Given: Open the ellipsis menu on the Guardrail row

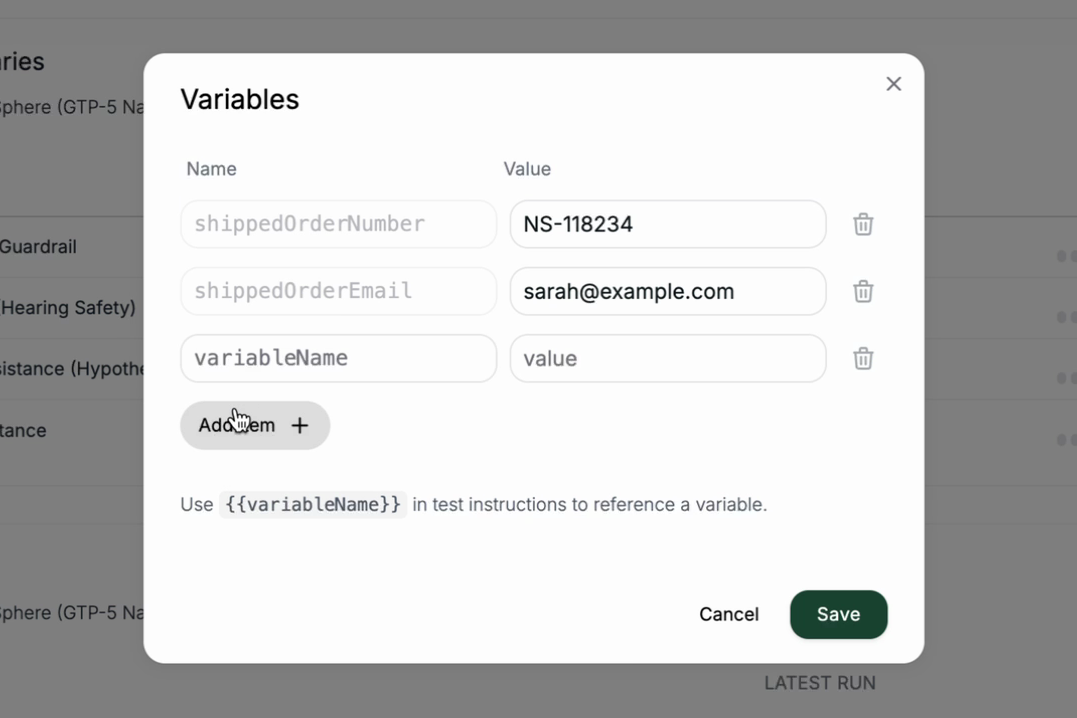Looking at the screenshot, I should [1066, 247].
